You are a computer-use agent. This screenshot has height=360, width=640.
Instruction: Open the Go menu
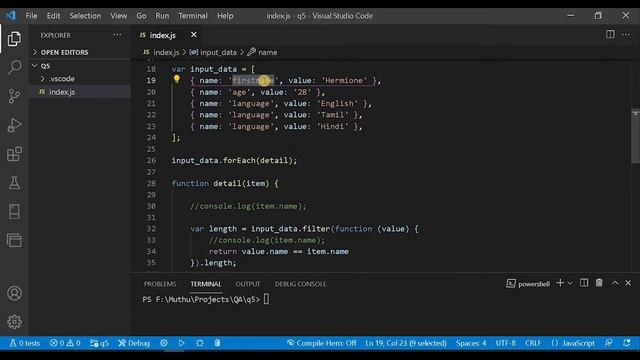[141, 16]
